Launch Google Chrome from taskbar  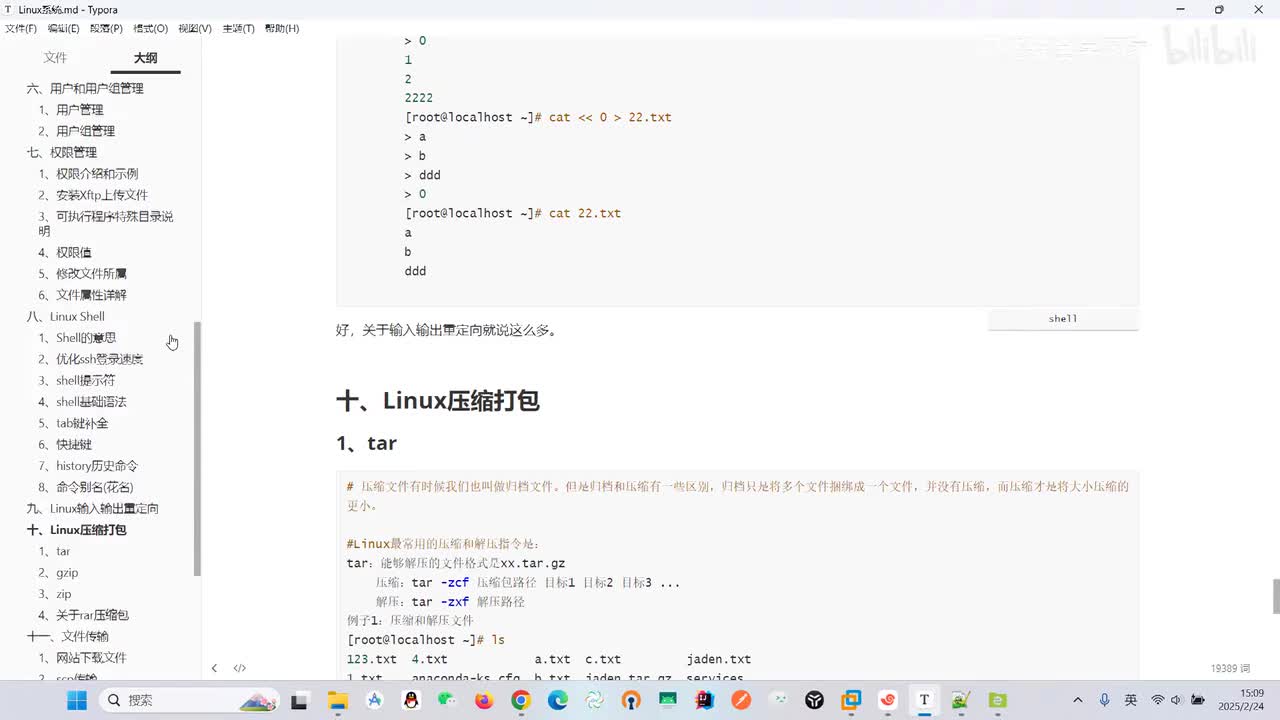click(x=520, y=700)
